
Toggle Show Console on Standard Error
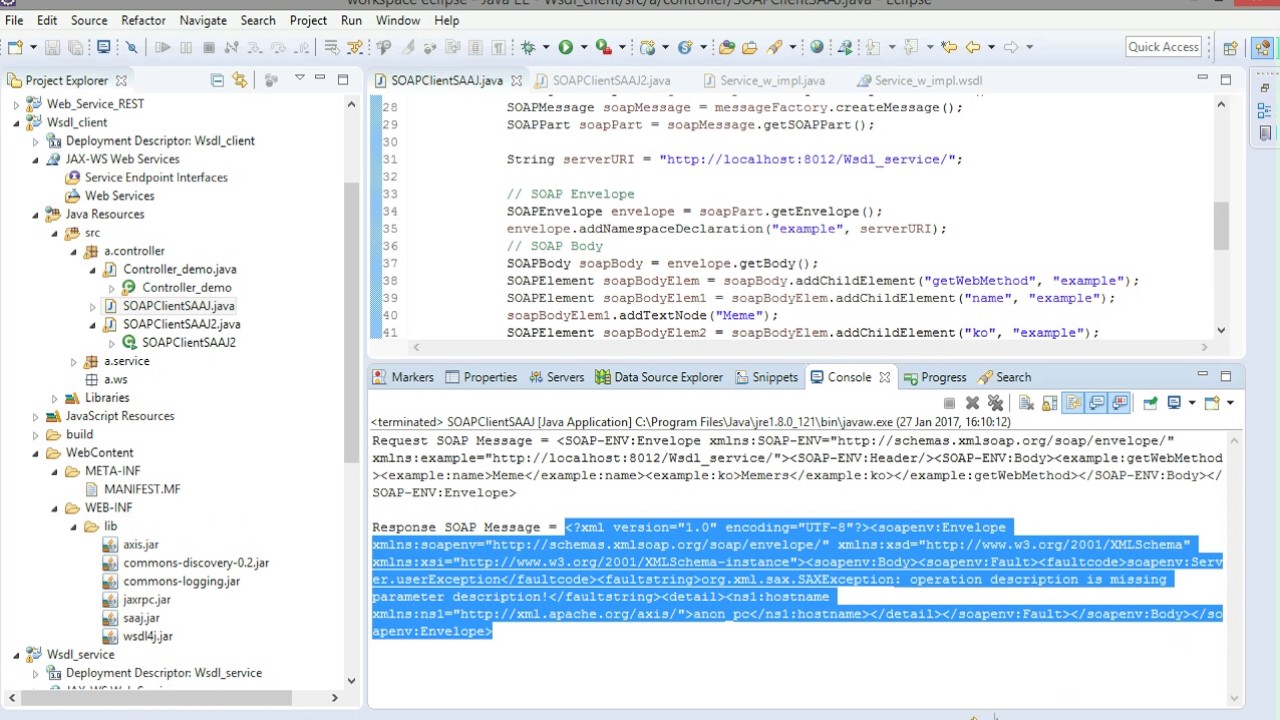[1119, 403]
